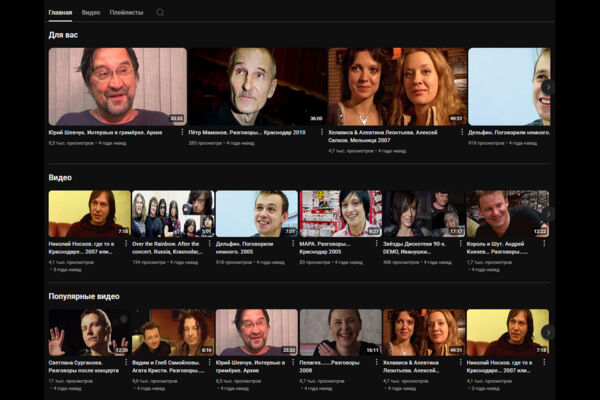This screenshot has width=600, height=400.
Task: Open title Пелагея Разговоры 2008
Action: (329, 366)
